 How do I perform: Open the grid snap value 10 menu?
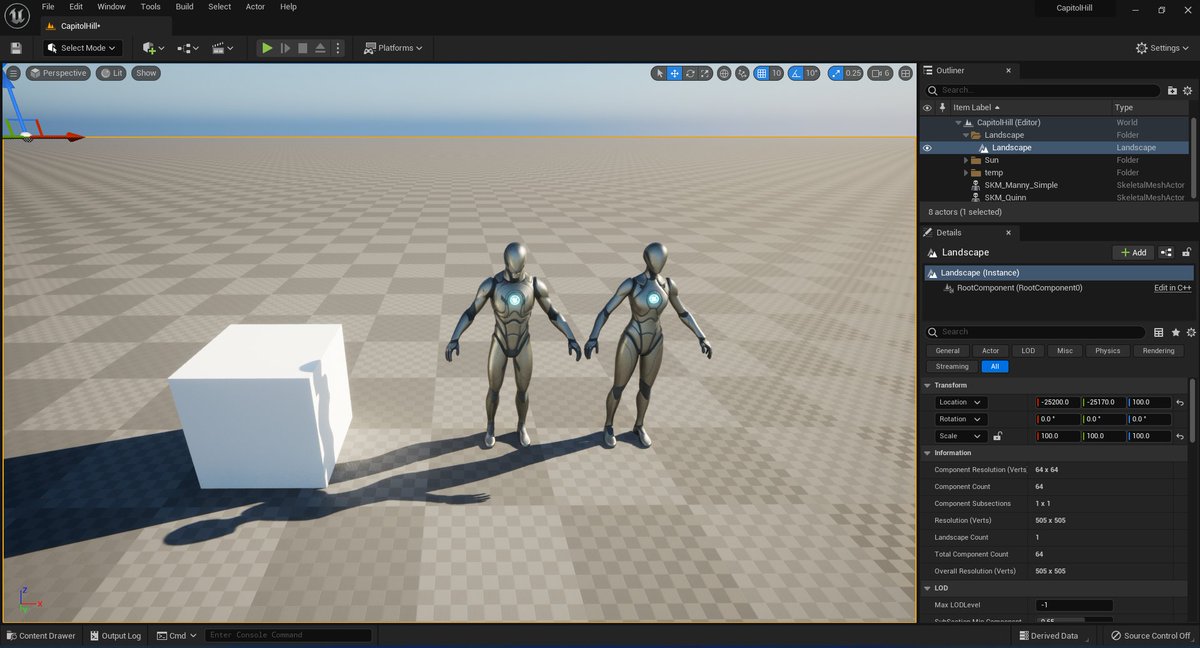point(776,73)
